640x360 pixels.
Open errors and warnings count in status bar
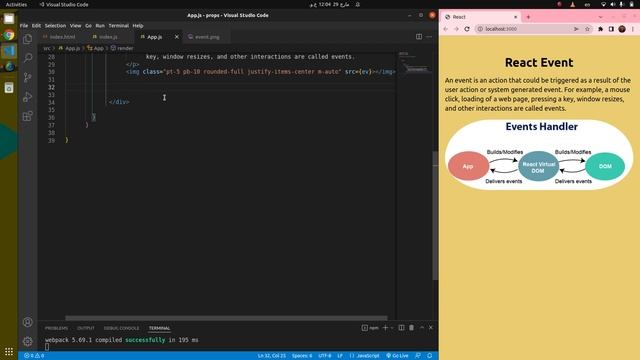tap(34, 356)
